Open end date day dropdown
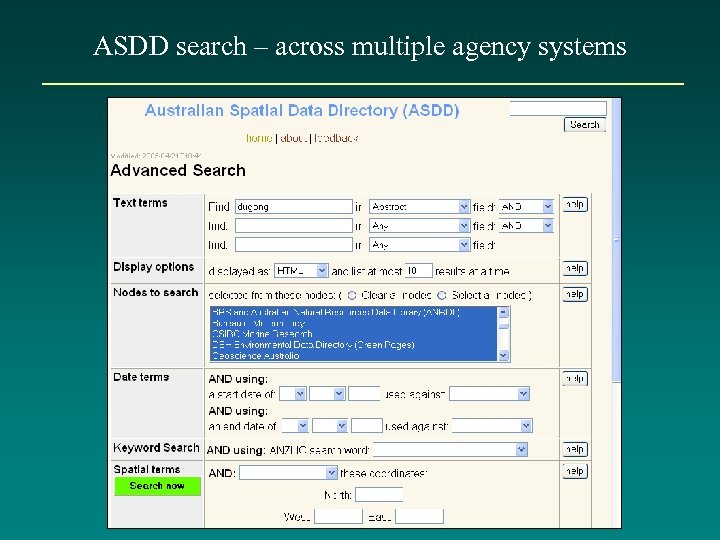Screen dimensions: 720x540 pos(295,426)
